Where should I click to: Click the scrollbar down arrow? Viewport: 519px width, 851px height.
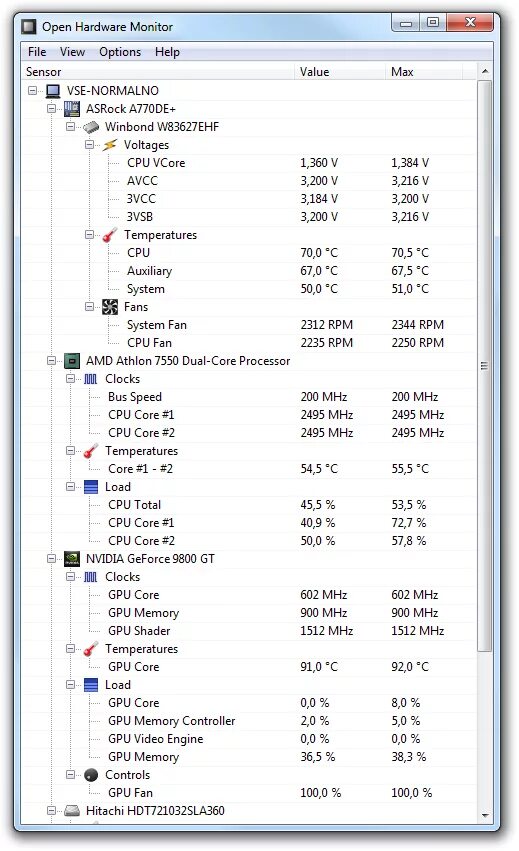[x=485, y=816]
